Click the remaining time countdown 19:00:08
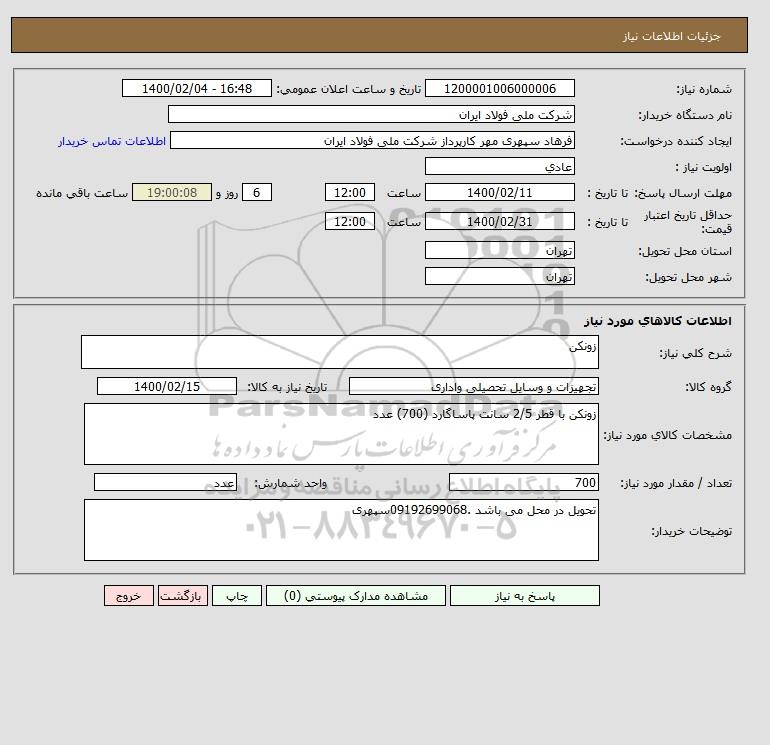Screen dimensions: 770x745 [172, 193]
